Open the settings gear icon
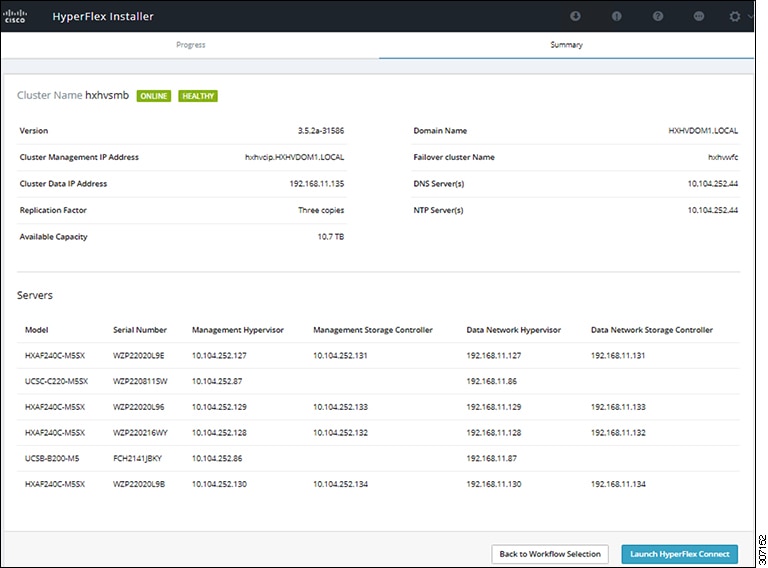 [x=736, y=16]
